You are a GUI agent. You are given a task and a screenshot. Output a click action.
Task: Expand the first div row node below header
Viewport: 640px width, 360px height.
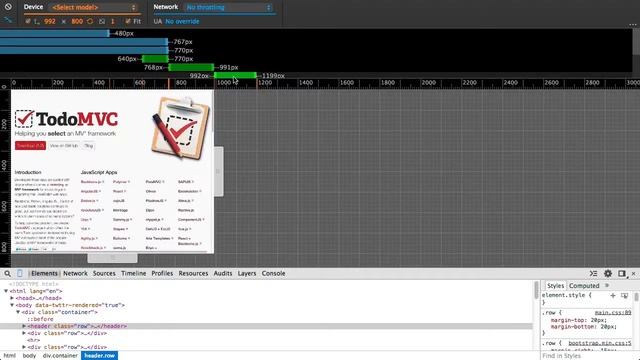24,333
